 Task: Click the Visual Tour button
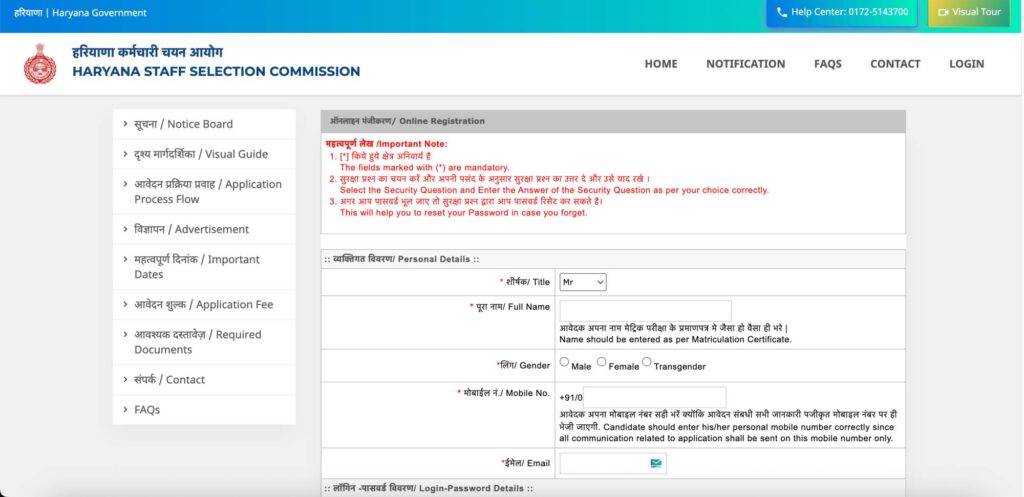point(968,12)
